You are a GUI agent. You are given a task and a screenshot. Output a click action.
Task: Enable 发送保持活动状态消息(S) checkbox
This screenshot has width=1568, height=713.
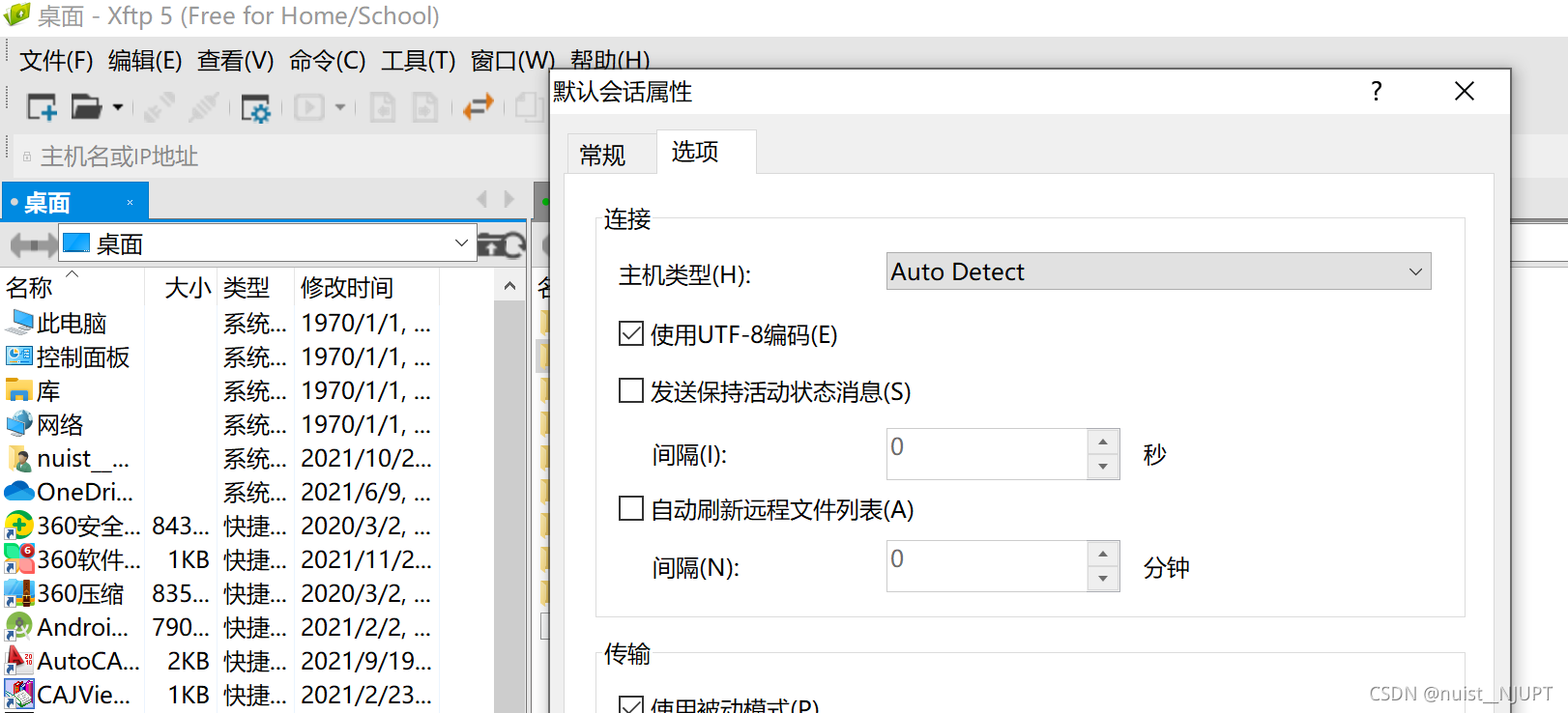(631, 390)
